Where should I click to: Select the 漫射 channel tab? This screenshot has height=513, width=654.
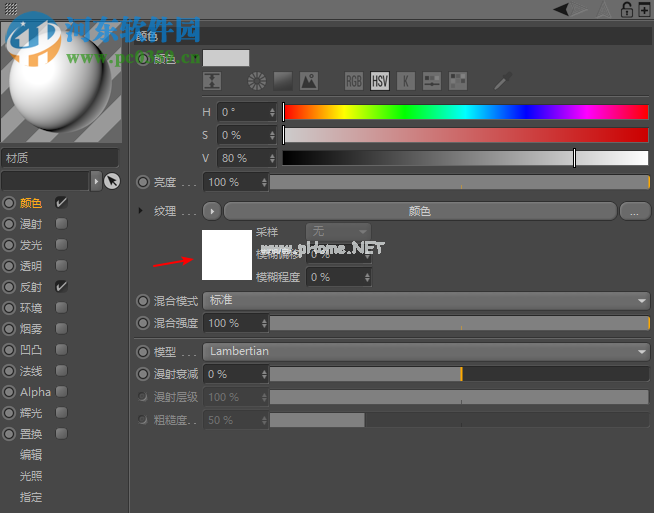pos(31,224)
